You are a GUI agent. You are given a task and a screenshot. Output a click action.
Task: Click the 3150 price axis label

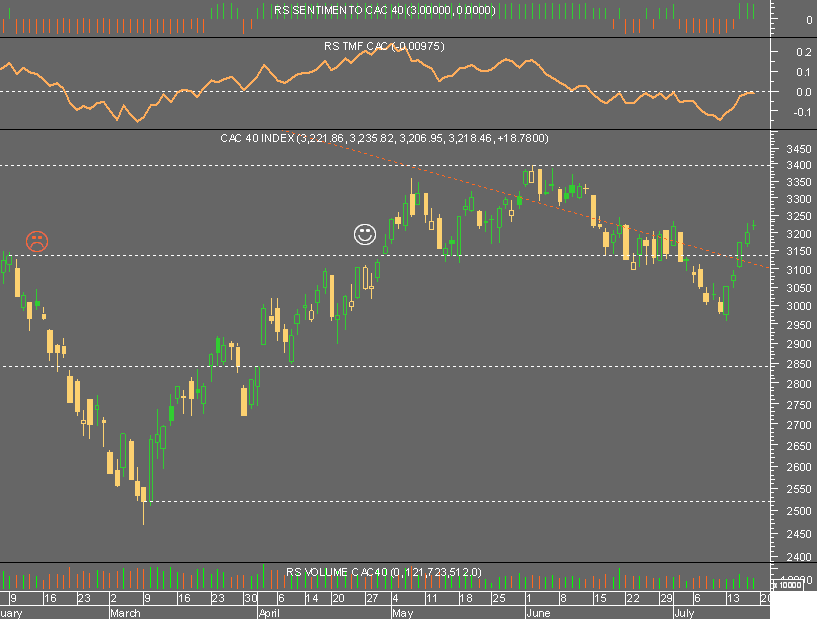(799, 251)
